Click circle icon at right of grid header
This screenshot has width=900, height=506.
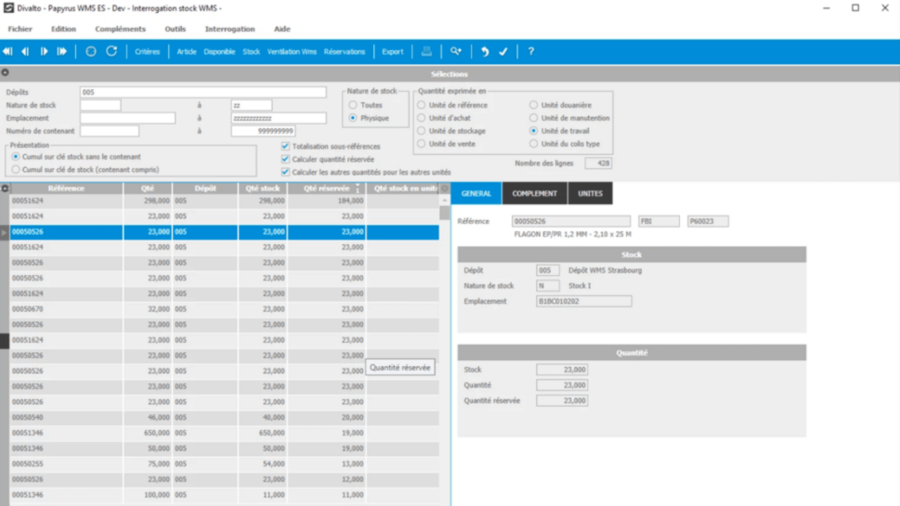click(444, 188)
